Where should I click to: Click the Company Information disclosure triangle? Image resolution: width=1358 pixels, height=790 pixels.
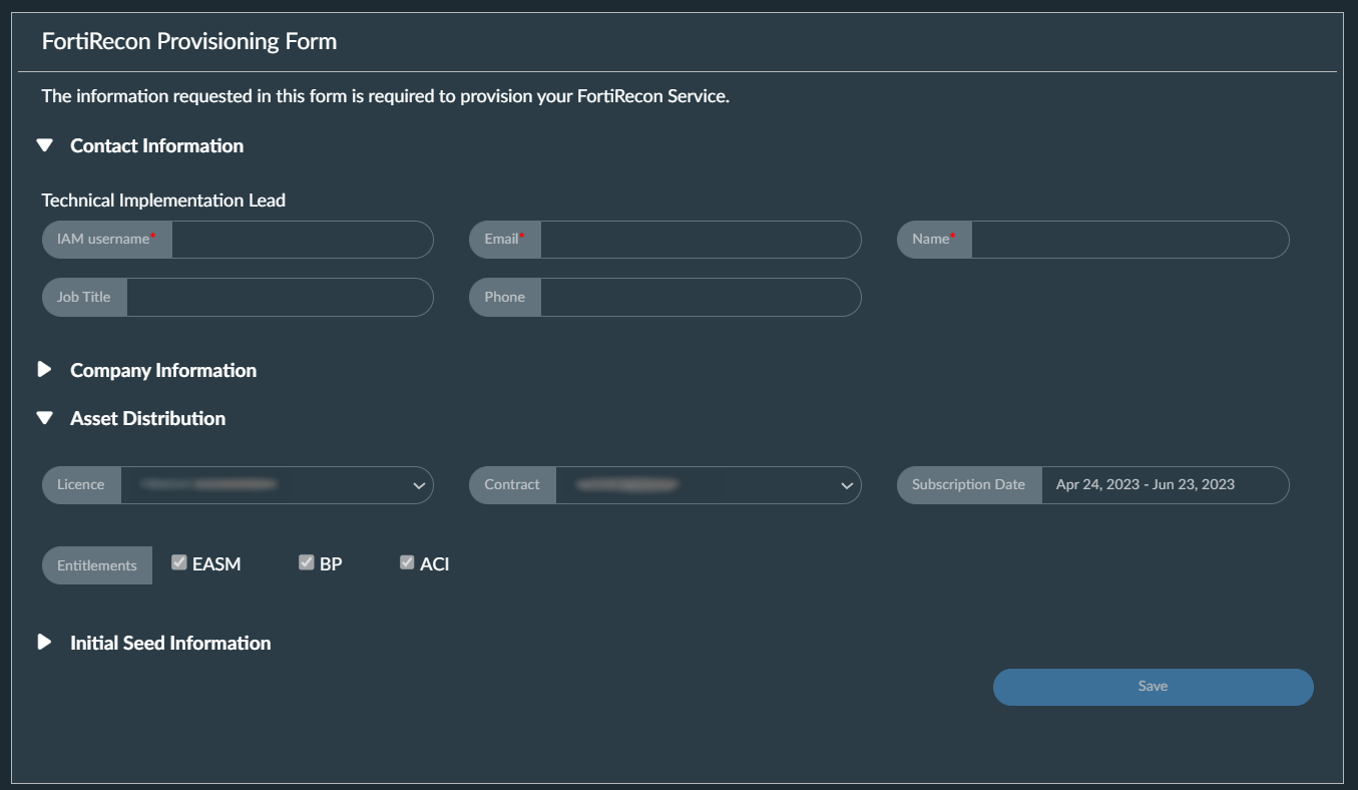pos(44,369)
